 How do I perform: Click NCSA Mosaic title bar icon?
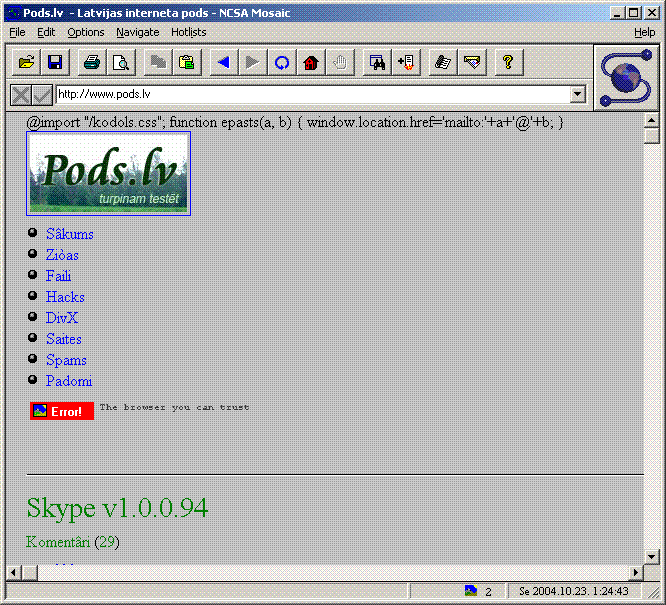[x=14, y=13]
